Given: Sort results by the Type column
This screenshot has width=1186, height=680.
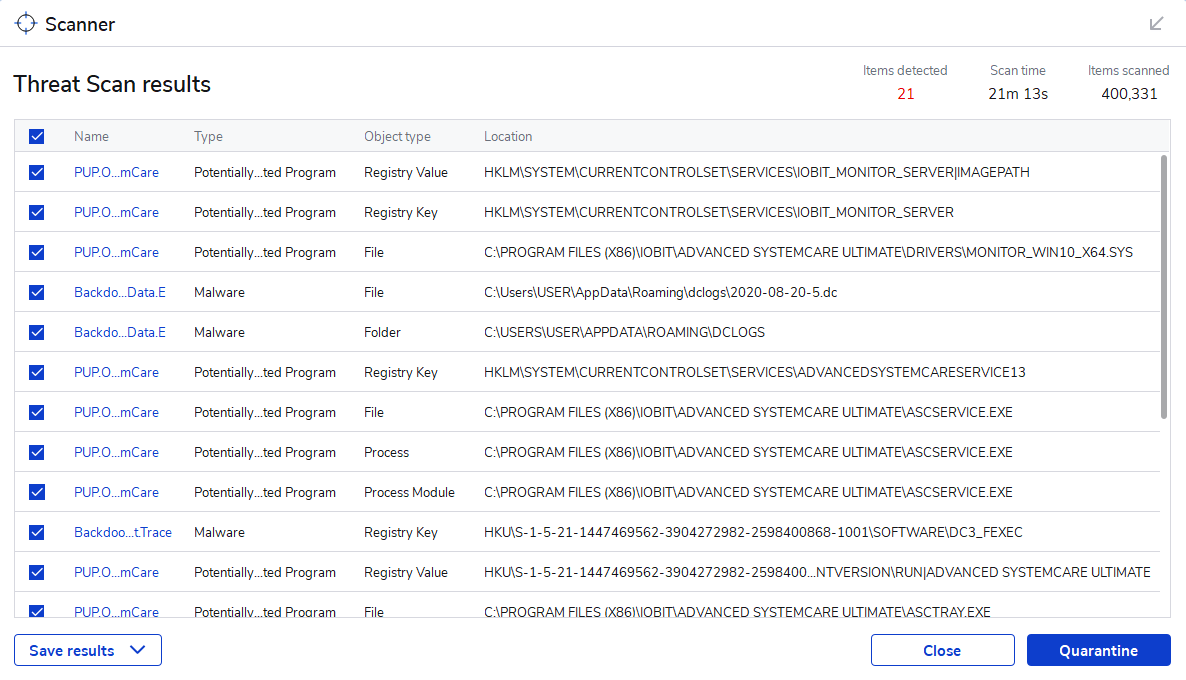Looking at the screenshot, I should 208,136.
